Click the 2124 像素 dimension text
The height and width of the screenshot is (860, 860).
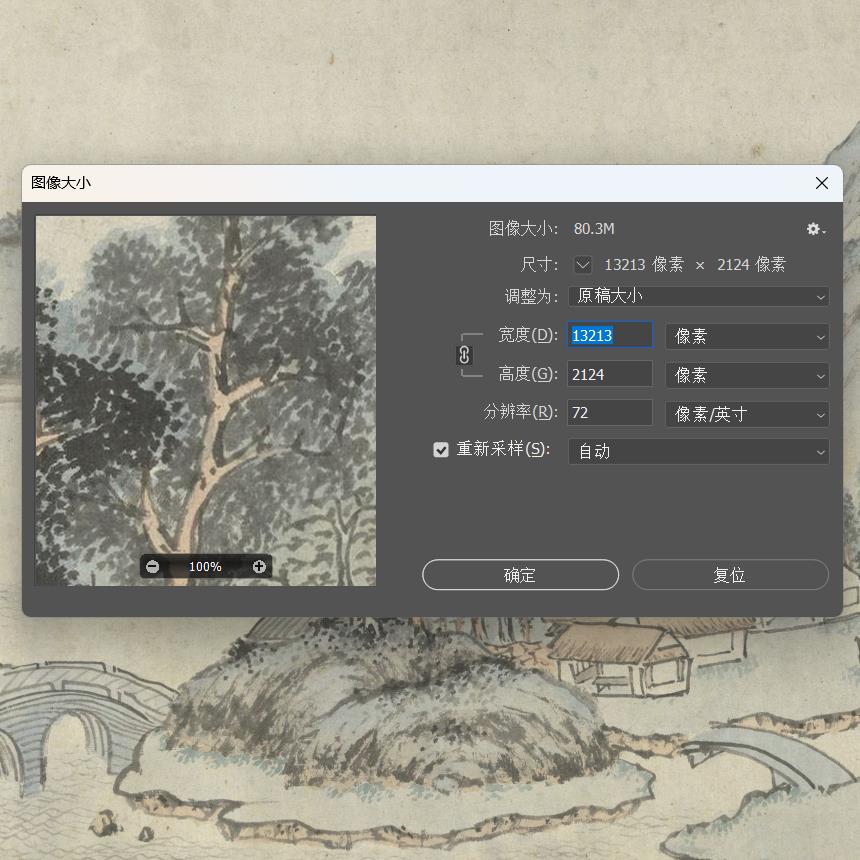click(751, 265)
